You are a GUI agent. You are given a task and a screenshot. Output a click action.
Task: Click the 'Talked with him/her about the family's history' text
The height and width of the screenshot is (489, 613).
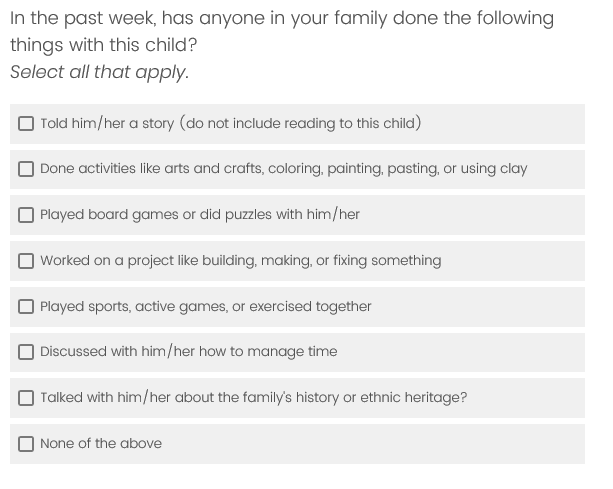253,398
